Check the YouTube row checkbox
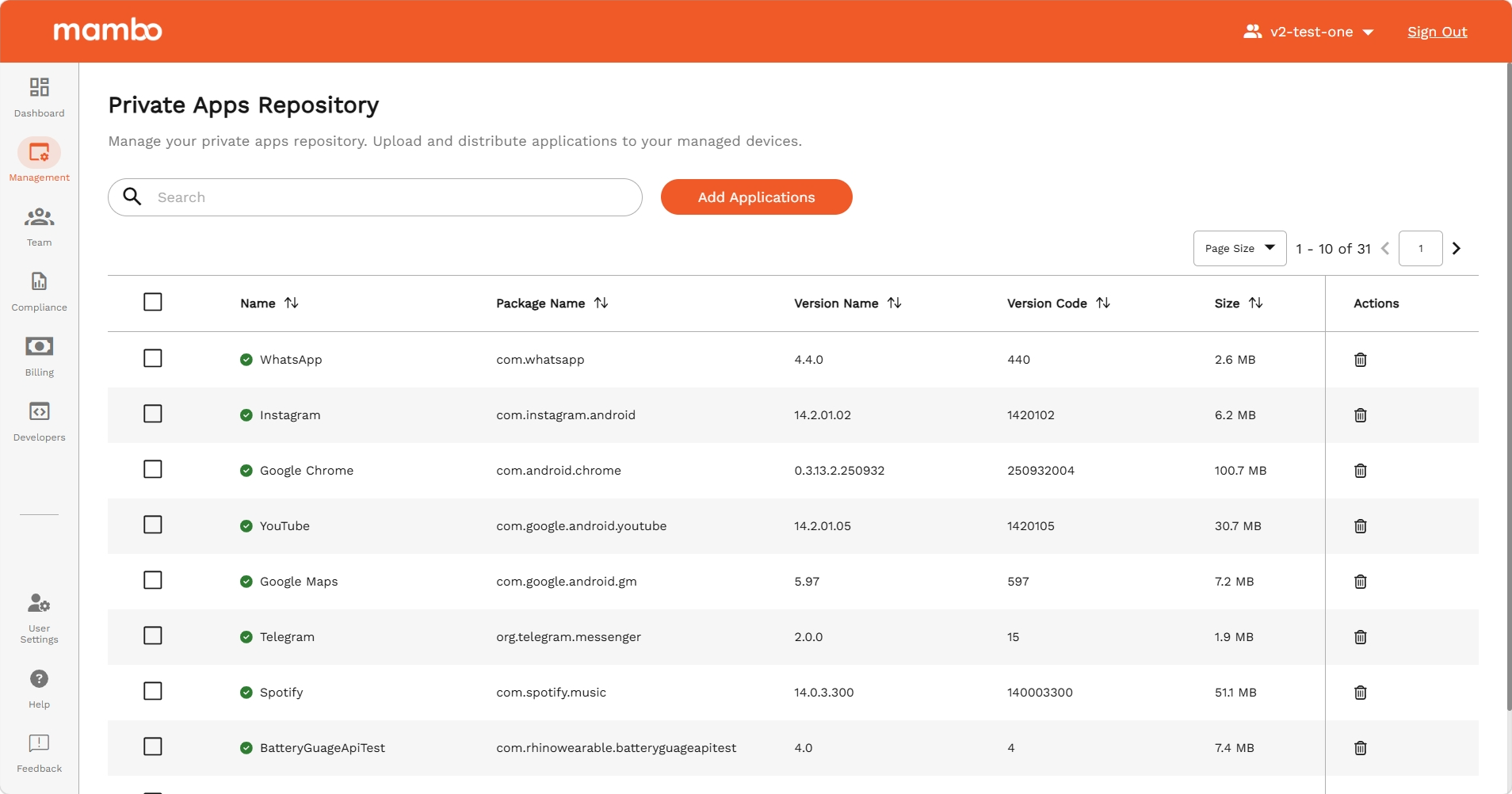The image size is (1512, 794). click(153, 525)
